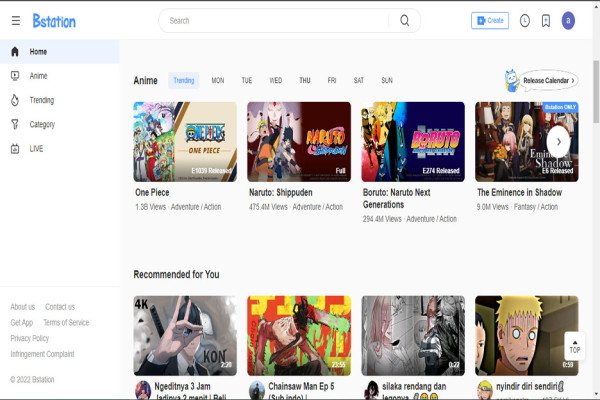Click the Contact us link
Screen dimensions: 600x400
pos(60,307)
